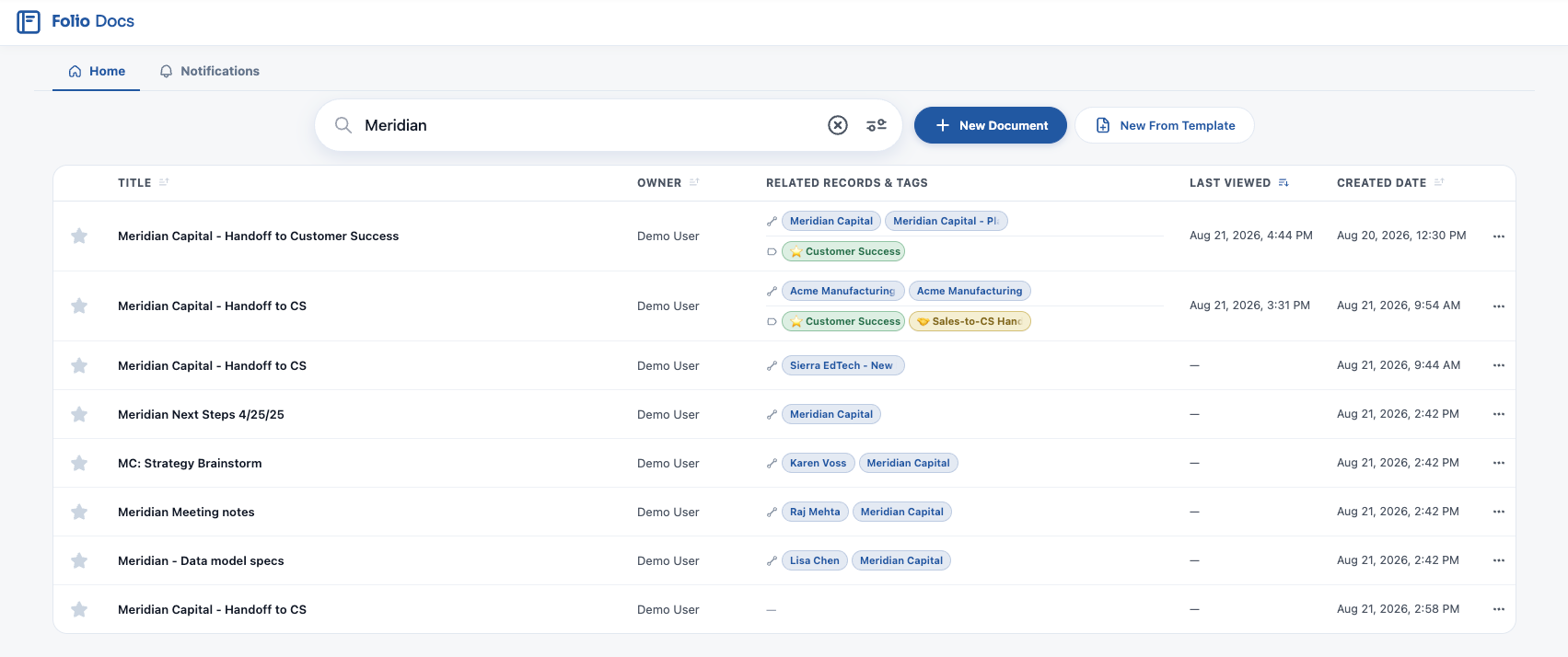
Task: Click created date Aug 21, 2026, 2:58 PM
Action: (x=1398, y=609)
